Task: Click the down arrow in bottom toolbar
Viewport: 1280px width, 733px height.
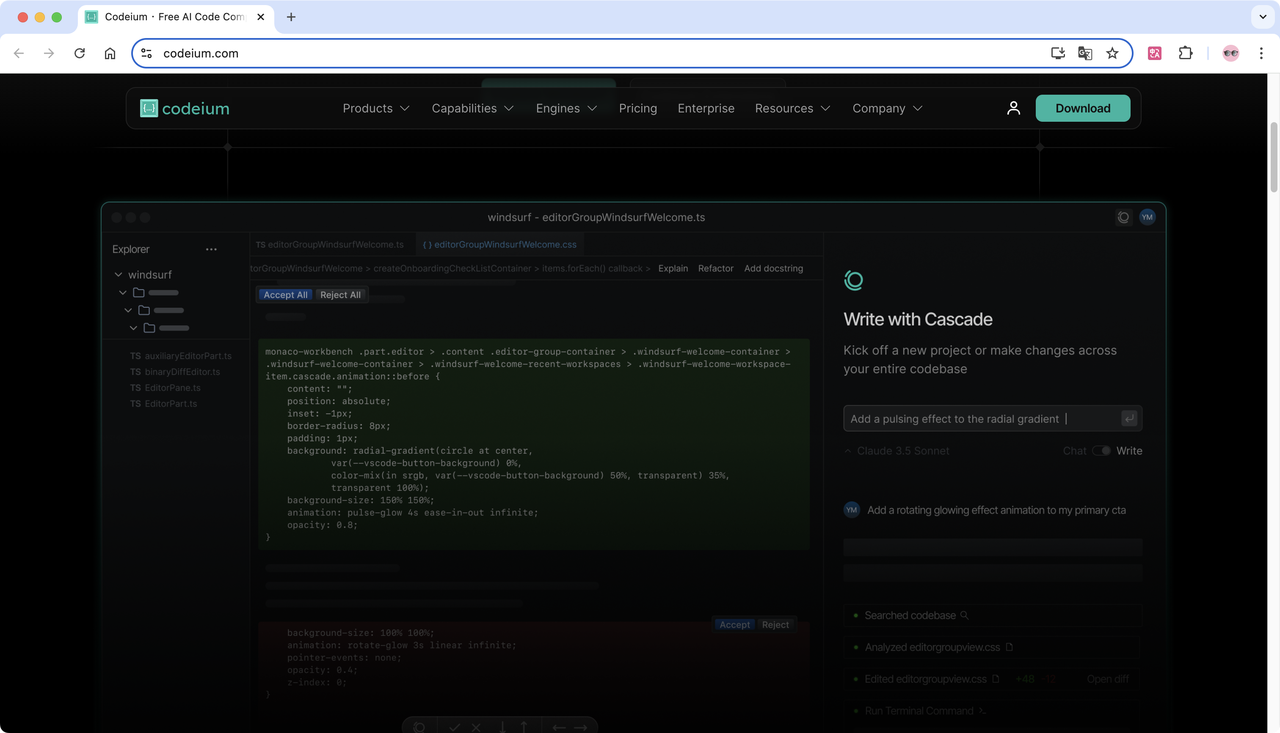Action: point(503,728)
